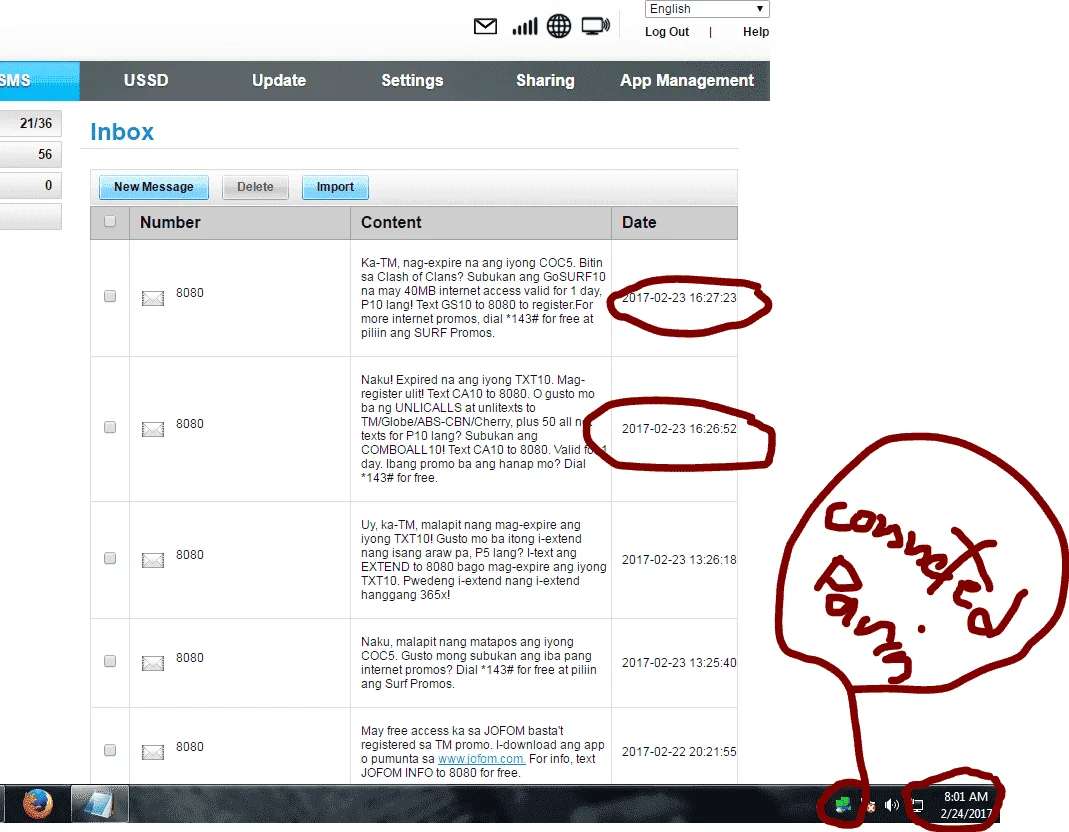Open the taskbar clock showing 8:01 AM
This screenshot has width=1069, height=832.
coord(965,805)
